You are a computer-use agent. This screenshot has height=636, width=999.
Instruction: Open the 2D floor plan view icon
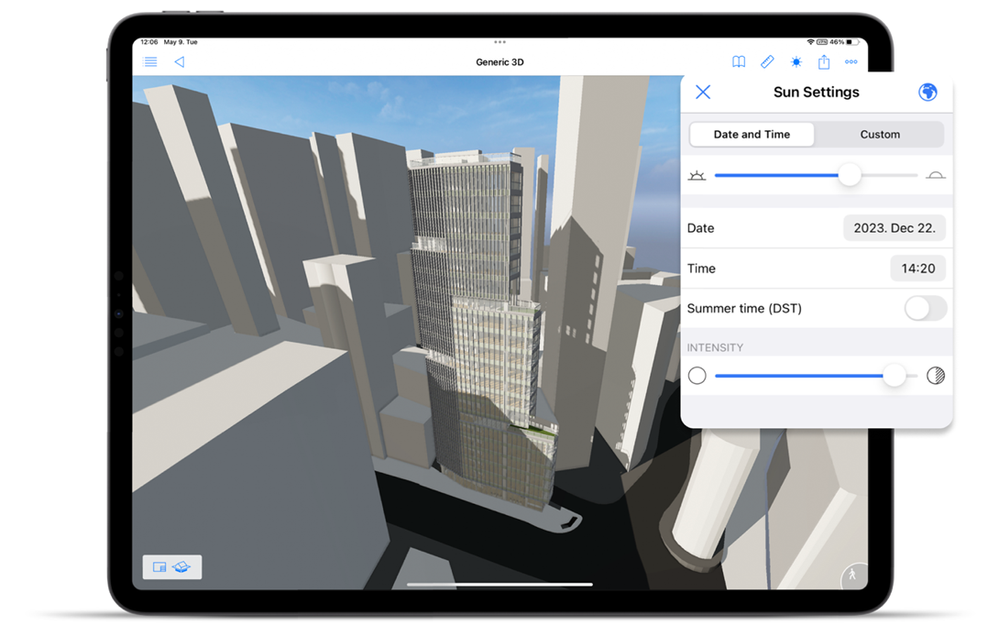click(159, 566)
